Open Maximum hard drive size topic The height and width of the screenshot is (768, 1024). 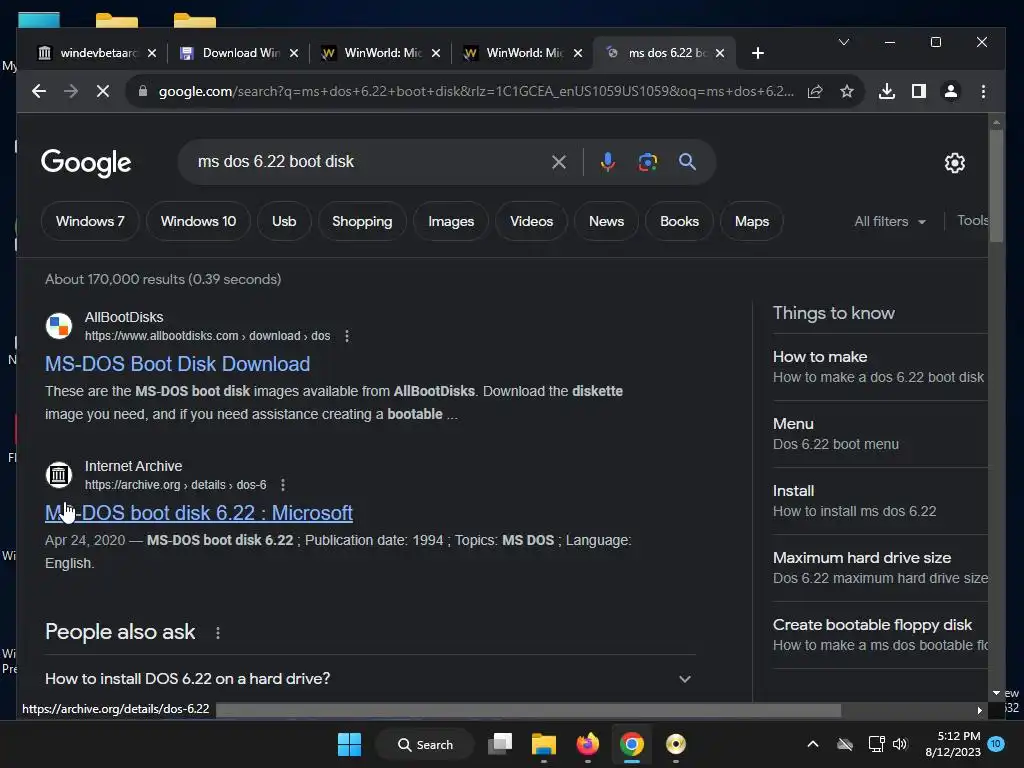tap(879, 568)
